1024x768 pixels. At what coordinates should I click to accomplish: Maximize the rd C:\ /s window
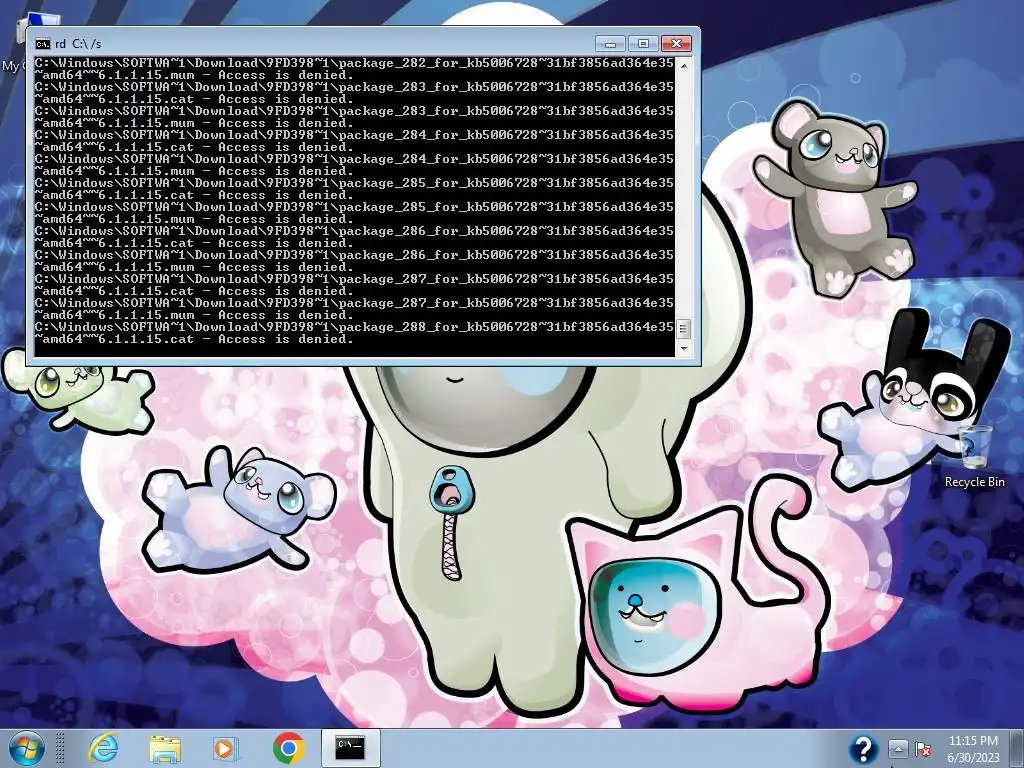click(x=643, y=44)
